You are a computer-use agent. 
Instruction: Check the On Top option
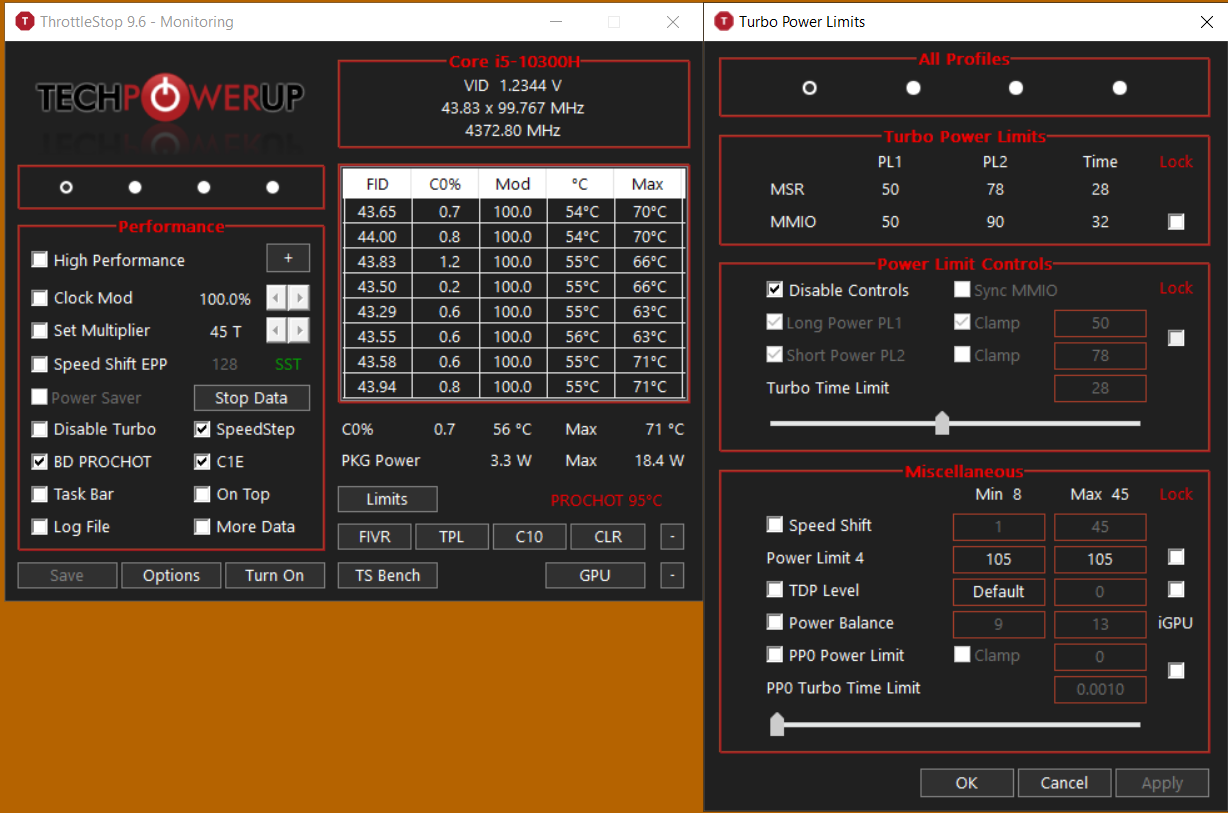click(x=203, y=494)
